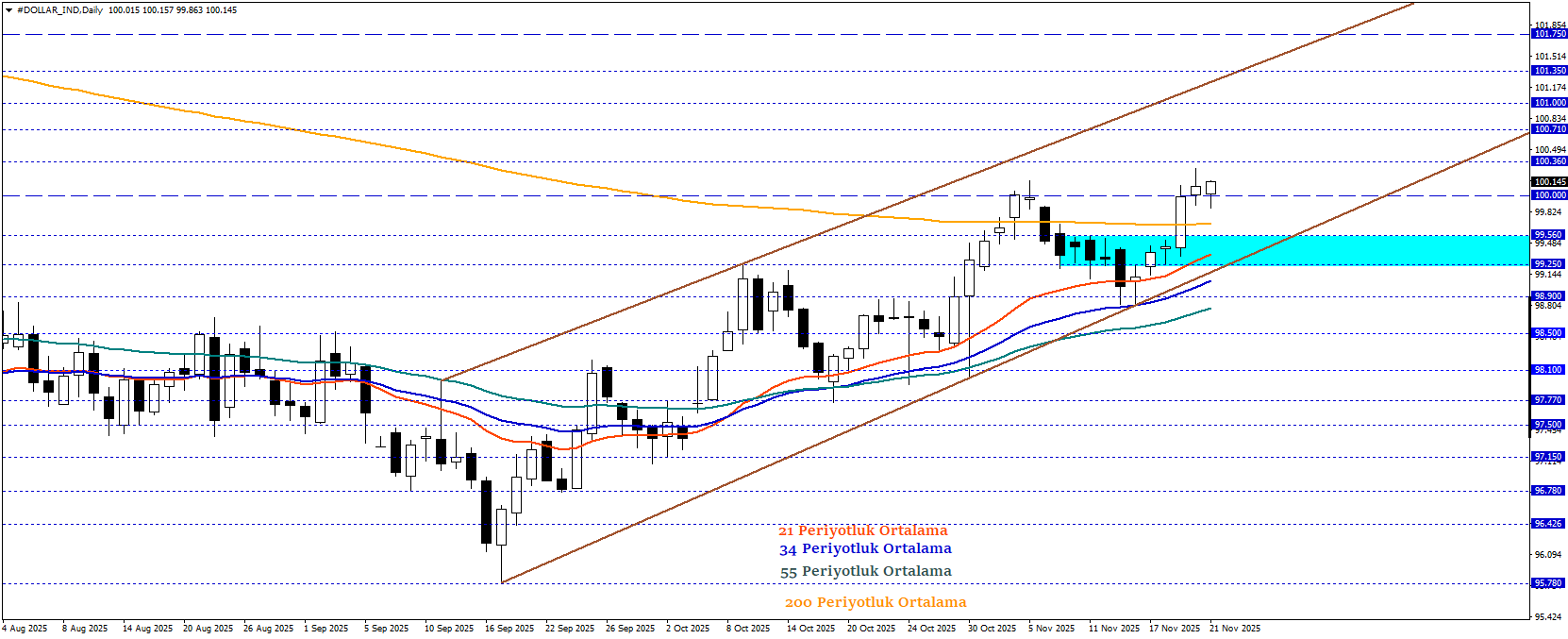Screen dimensions: 1568x639
Task: Click the 16 Sep 2025 date label
Action: pos(509,628)
